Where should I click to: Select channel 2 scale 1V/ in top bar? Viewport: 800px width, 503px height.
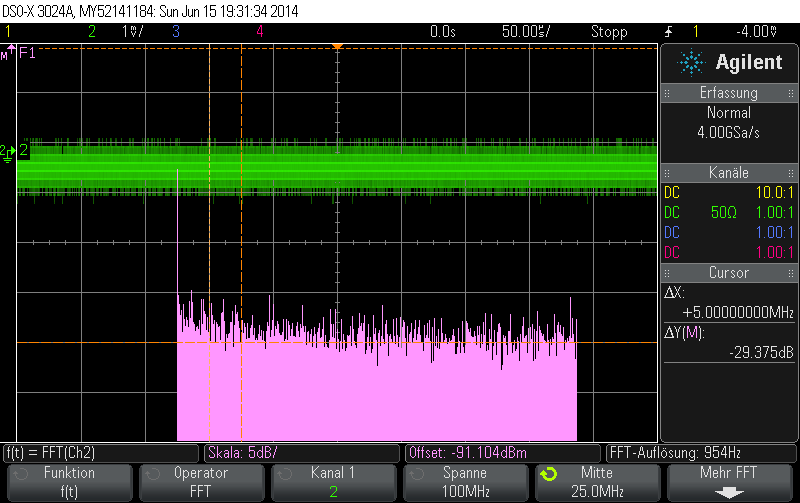tap(133, 32)
